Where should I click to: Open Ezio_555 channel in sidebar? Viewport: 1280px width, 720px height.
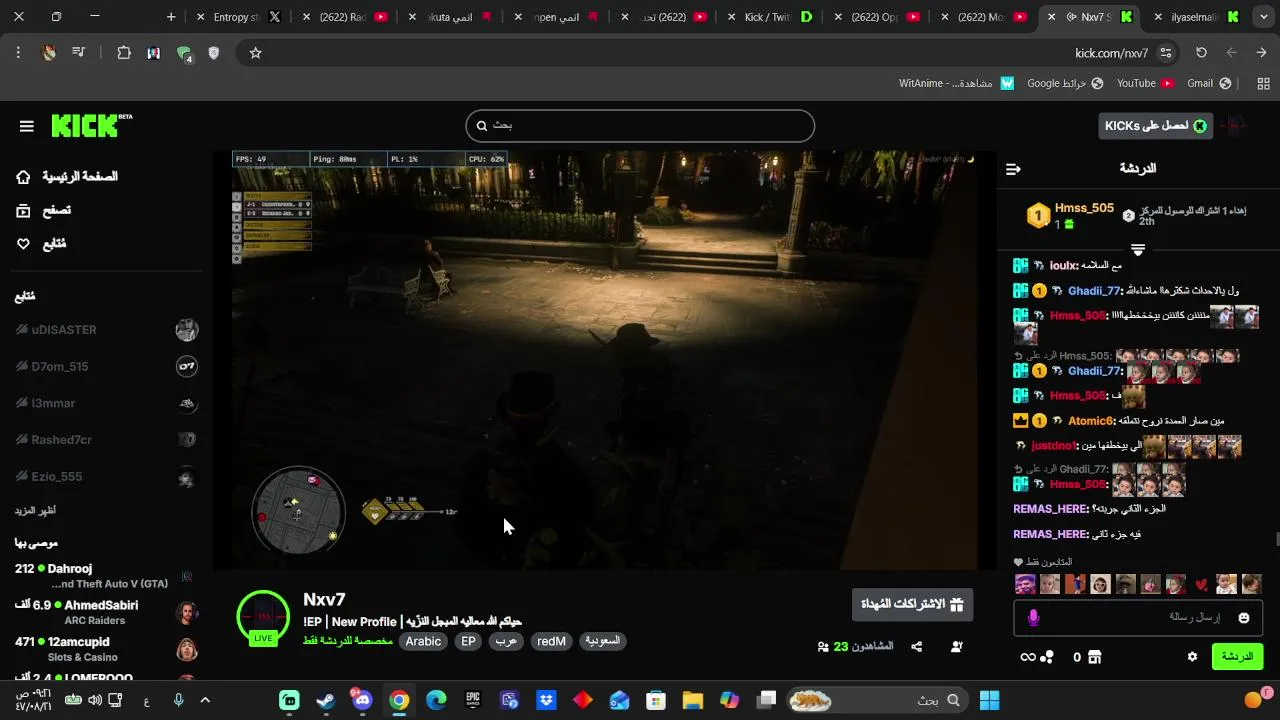click(106, 477)
